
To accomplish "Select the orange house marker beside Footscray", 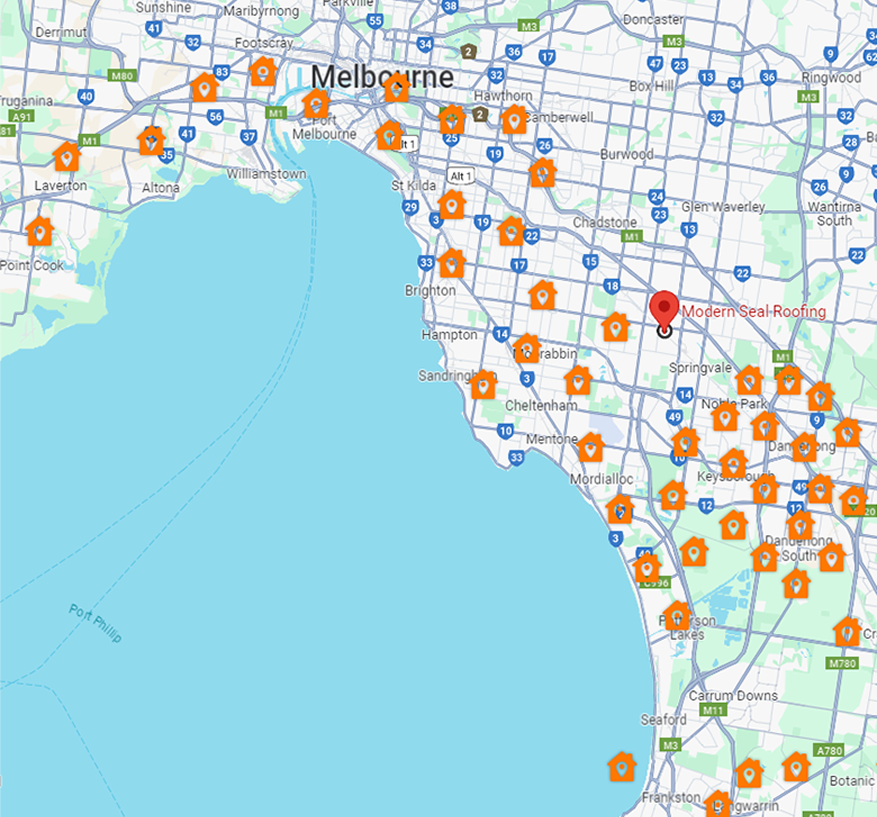I will pyautogui.click(x=263, y=71).
